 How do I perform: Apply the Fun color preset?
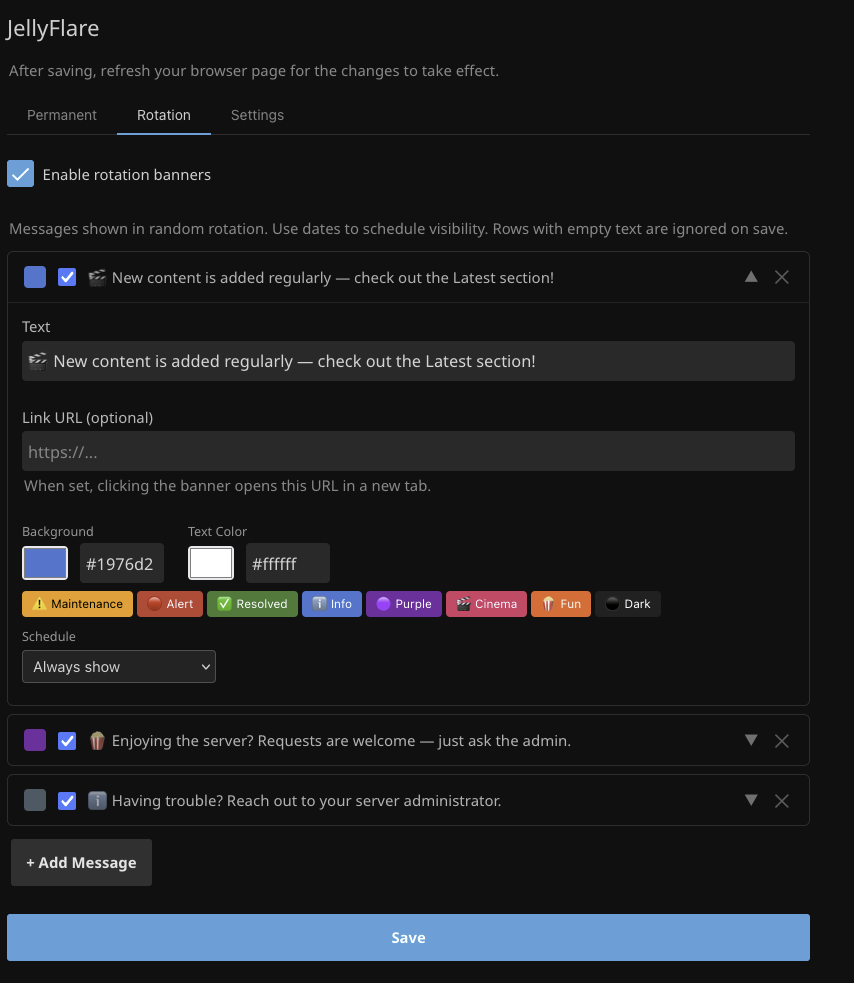pyautogui.click(x=561, y=604)
